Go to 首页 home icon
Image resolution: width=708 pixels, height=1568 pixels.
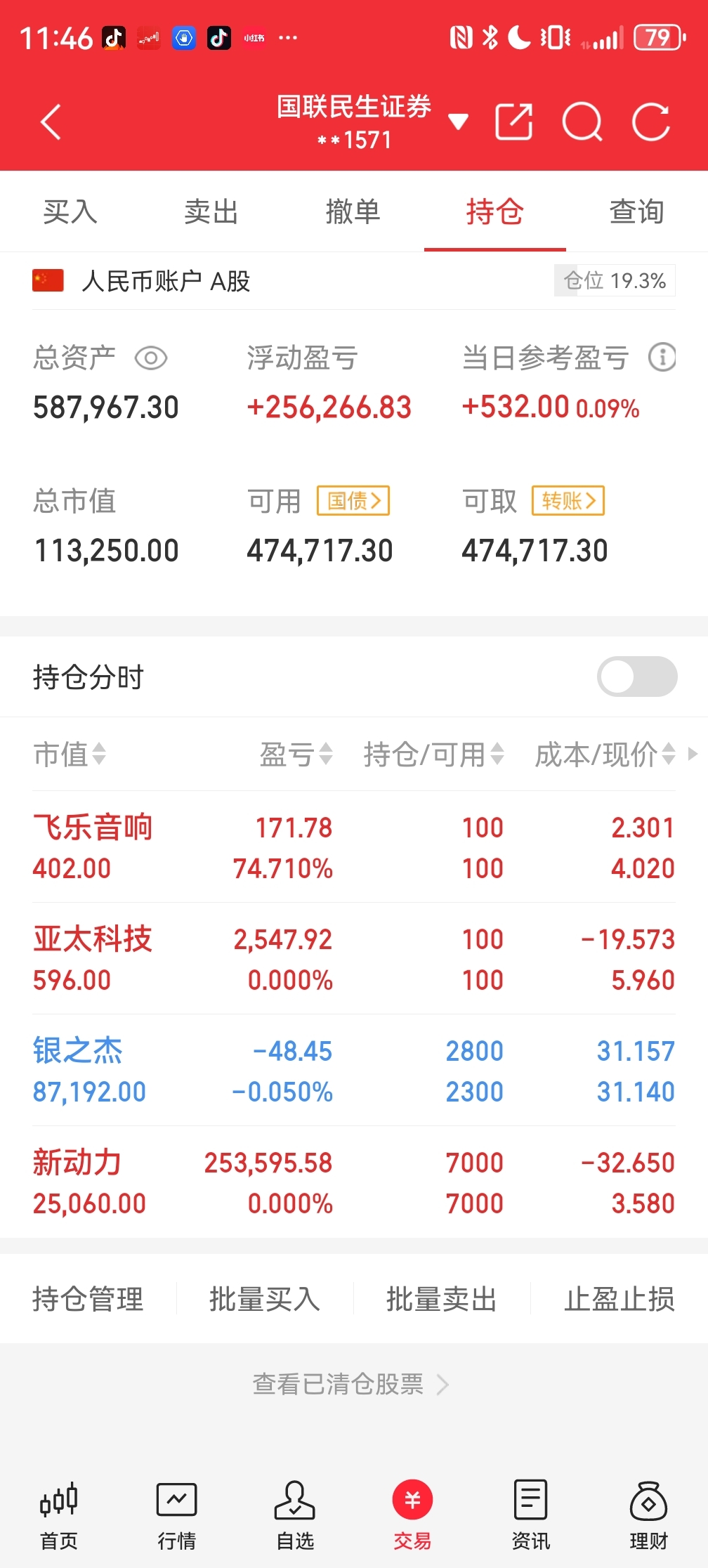(59, 1515)
